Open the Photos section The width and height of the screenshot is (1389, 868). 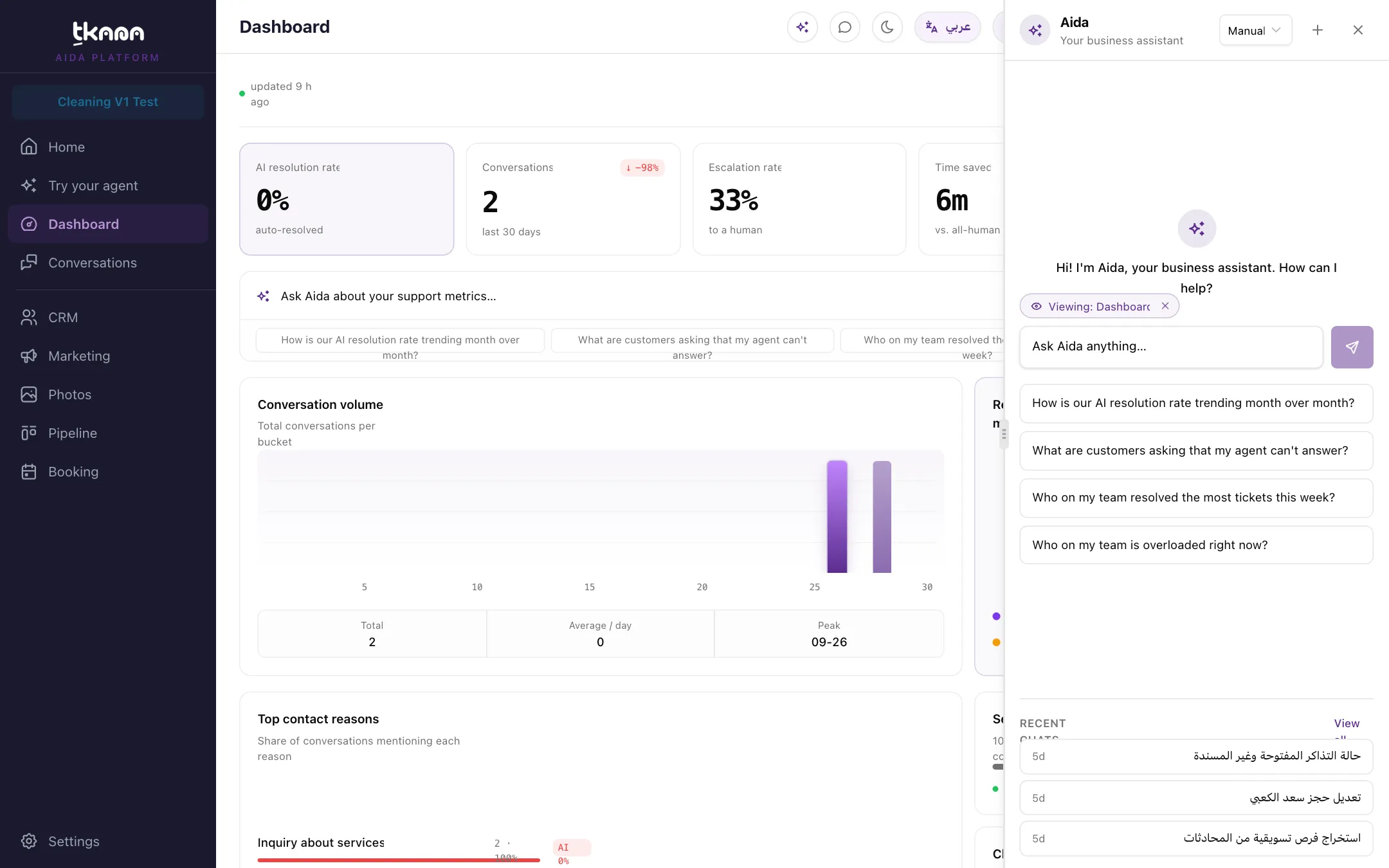[x=108, y=395]
